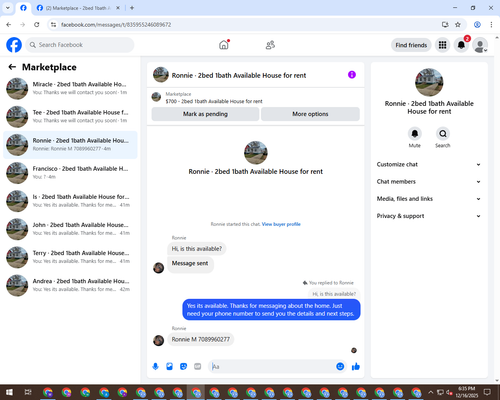
Task: Bookmark this page with the star icon
Action: pos(458,25)
